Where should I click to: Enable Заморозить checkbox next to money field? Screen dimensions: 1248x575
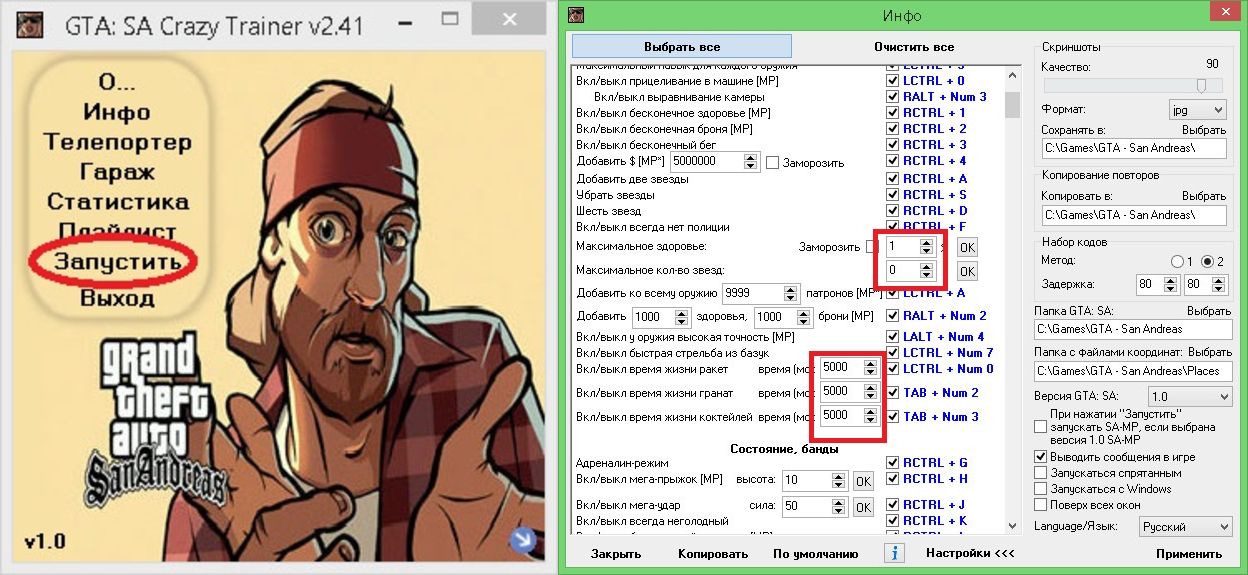(772, 162)
